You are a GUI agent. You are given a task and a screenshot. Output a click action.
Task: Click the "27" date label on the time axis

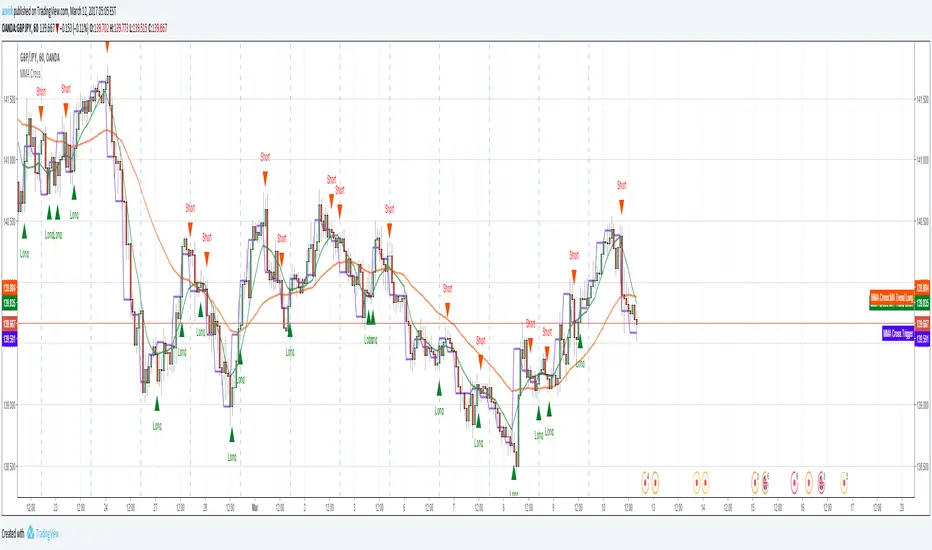point(155,507)
